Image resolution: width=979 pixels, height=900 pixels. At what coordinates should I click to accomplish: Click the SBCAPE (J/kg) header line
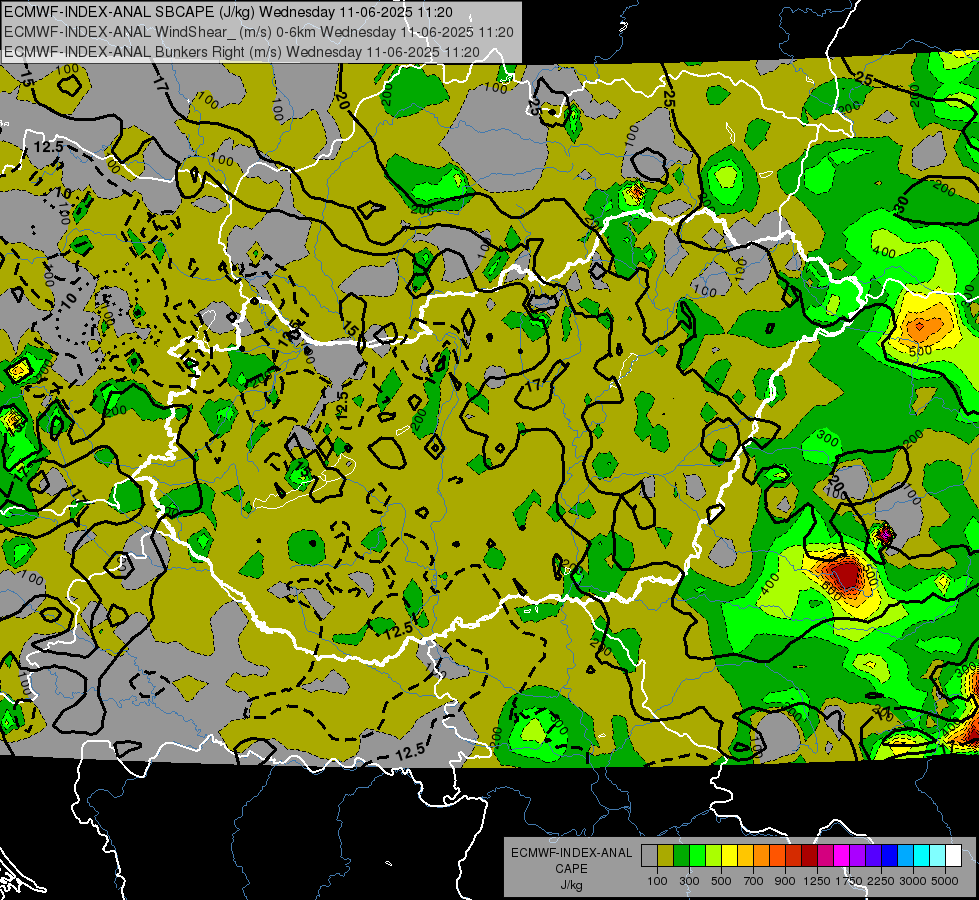[229, 12]
